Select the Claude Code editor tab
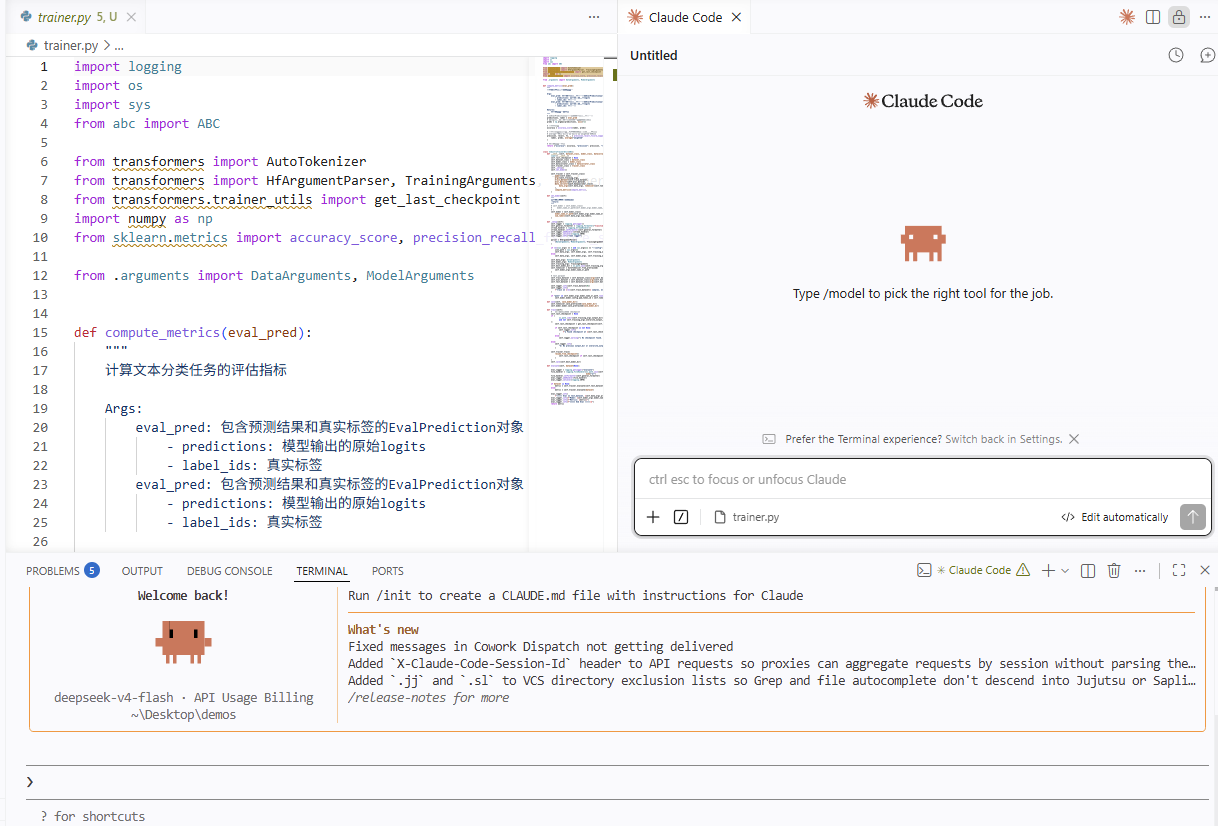 (685, 17)
